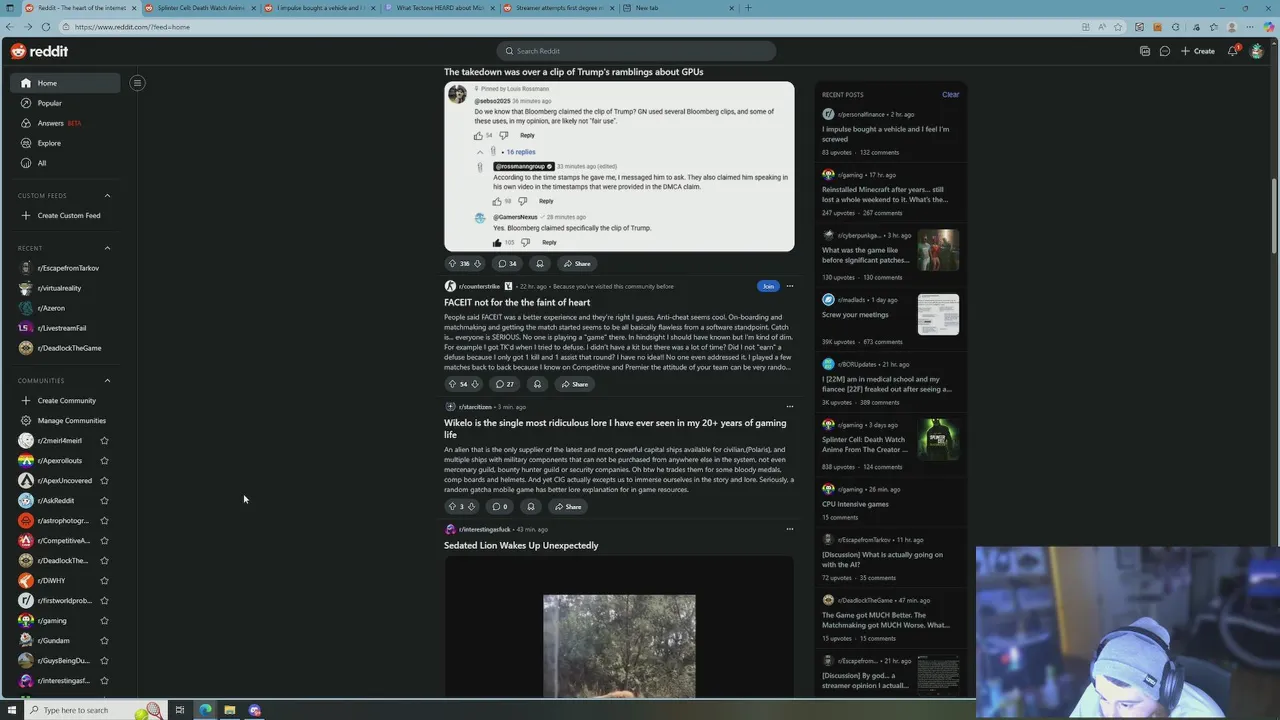The width and height of the screenshot is (1280, 720).
Task: Open notifications bell
Action: point(1233,51)
